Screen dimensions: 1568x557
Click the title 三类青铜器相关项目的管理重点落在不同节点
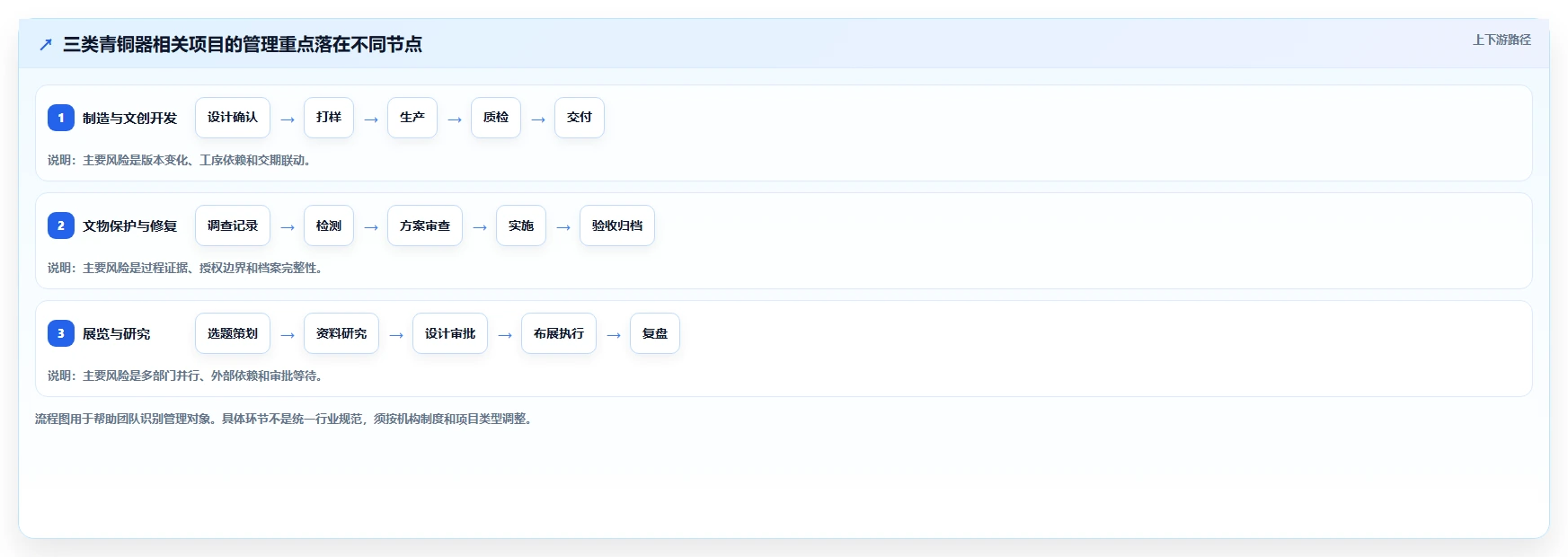tap(243, 44)
